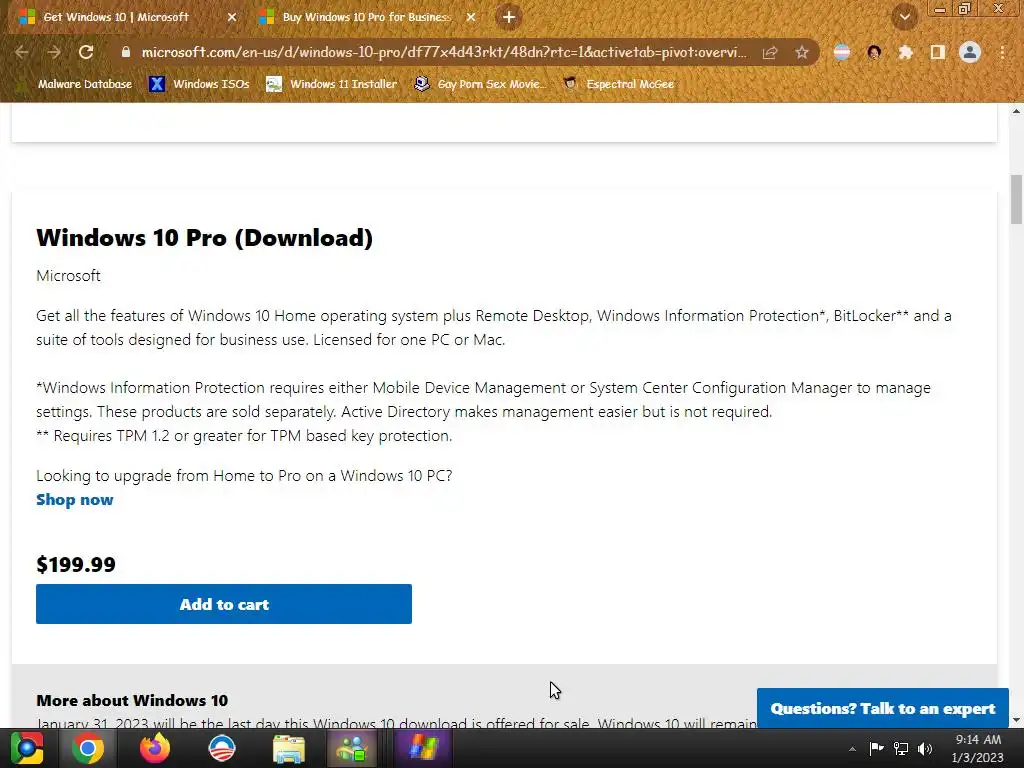Open the network status tray icon
The height and width of the screenshot is (768, 1024).
pos(901,748)
